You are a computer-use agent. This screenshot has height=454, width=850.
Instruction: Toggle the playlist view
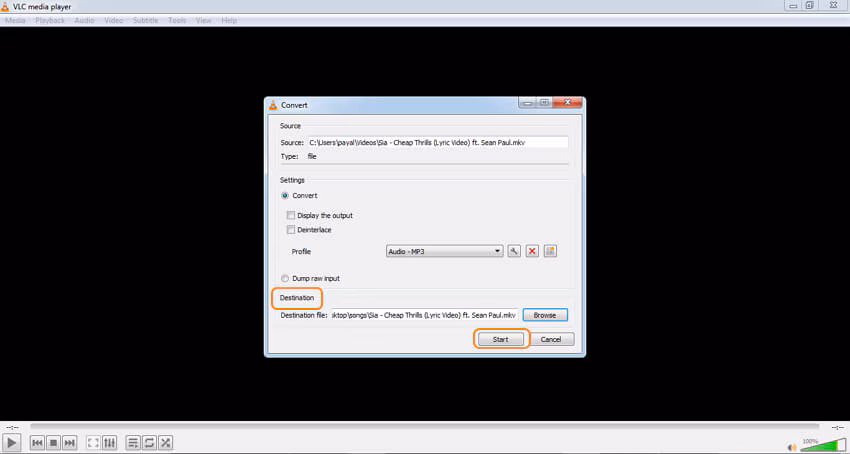pyautogui.click(x=133, y=443)
